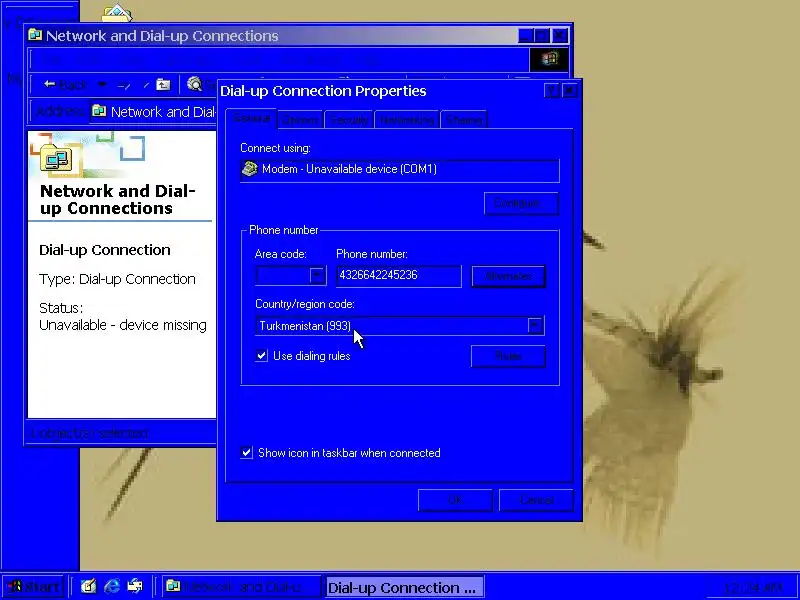
Task: Click the Address bar Network and Dial-up field
Action: pyautogui.click(x=153, y=112)
